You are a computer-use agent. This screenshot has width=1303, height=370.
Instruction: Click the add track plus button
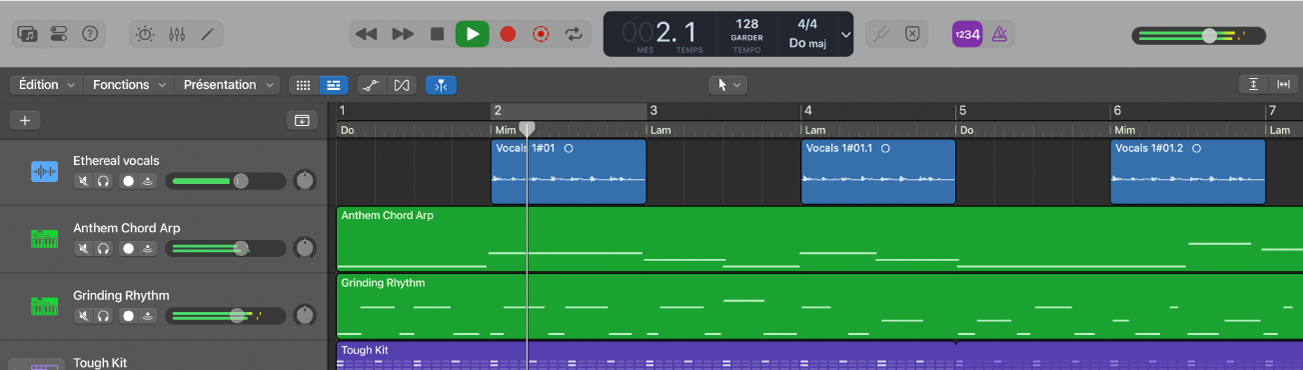point(25,120)
